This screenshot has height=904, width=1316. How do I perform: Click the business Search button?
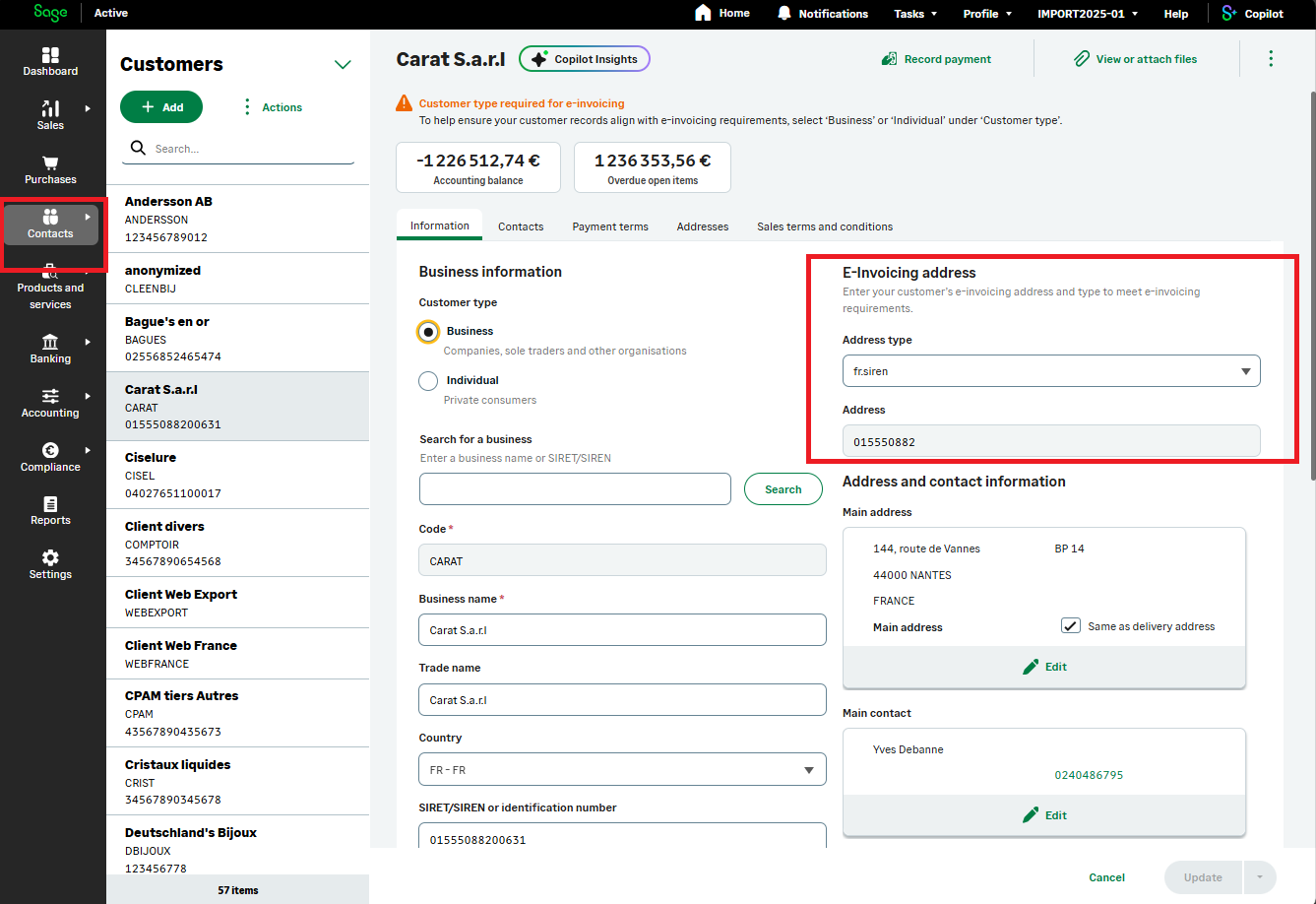pyautogui.click(x=783, y=489)
